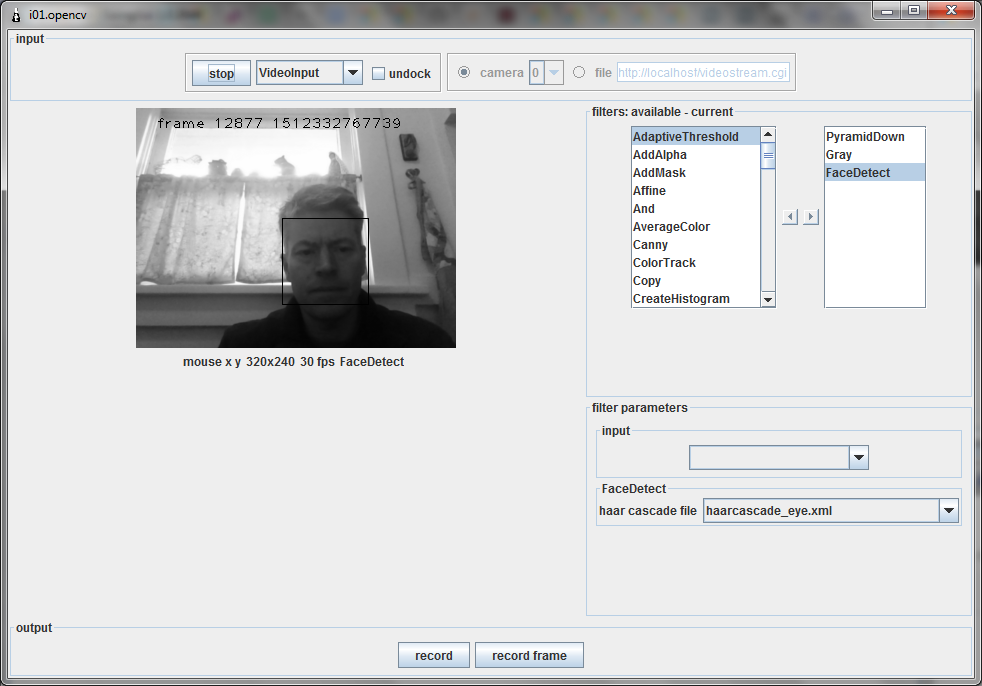Select Affine filter in the list
The height and width of the screenshot is (686, 982).
pos(696,191)
